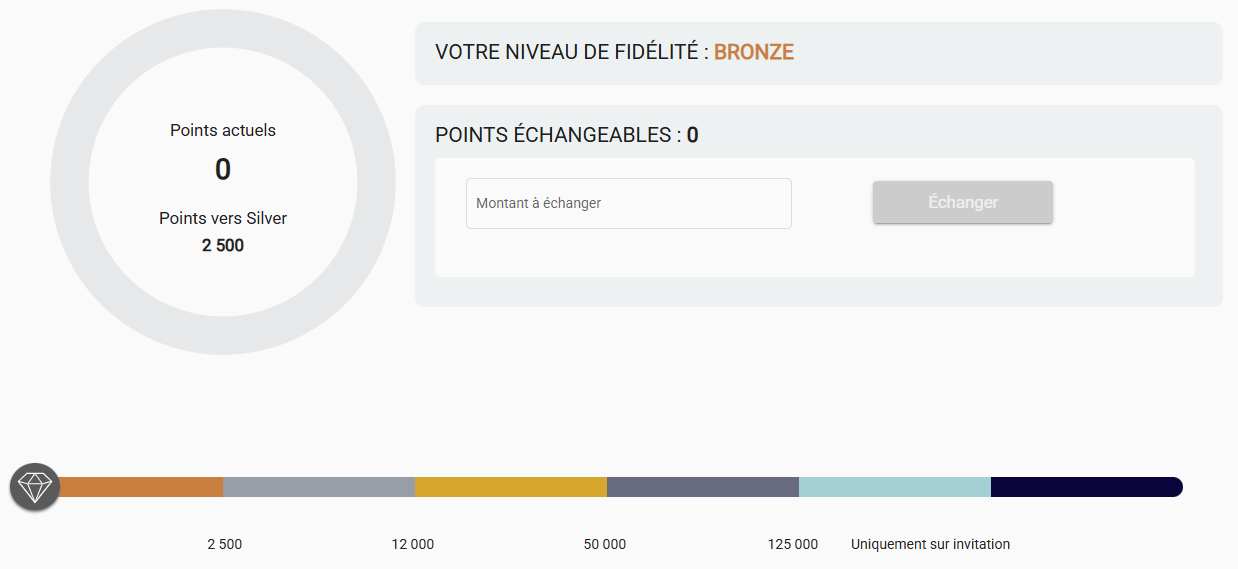Focus the Montant à échanger input field
This screenshot has height=569, width=1238.
click(629, 203)
